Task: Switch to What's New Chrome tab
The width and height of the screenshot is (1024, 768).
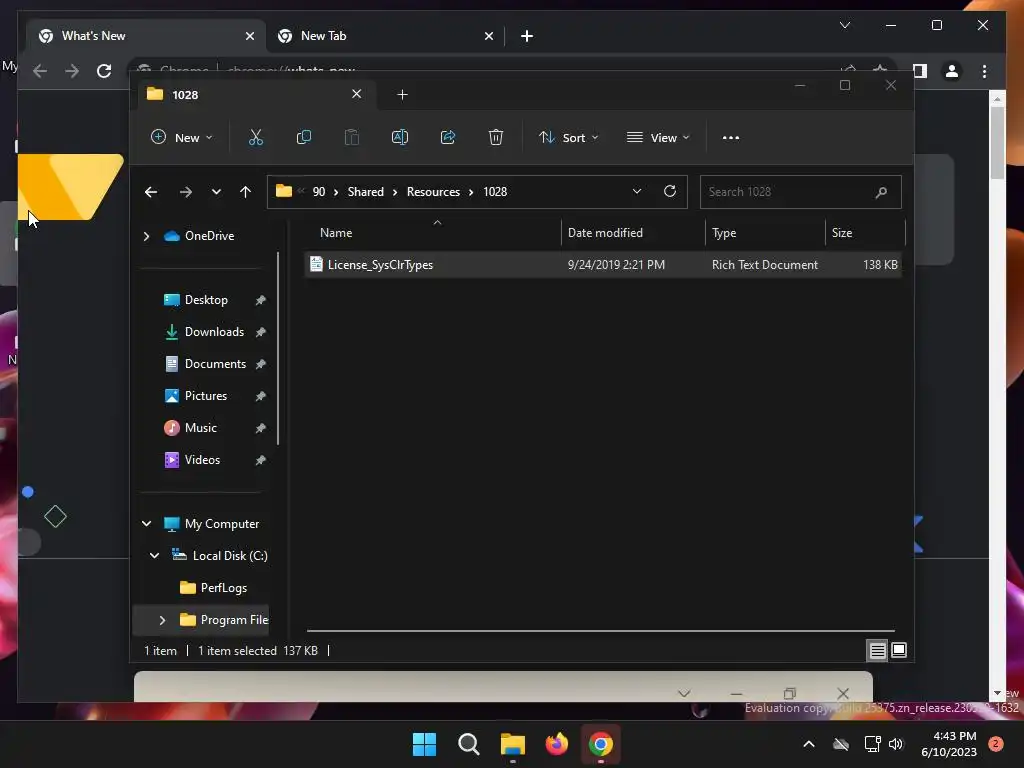Action: [146, 36]
